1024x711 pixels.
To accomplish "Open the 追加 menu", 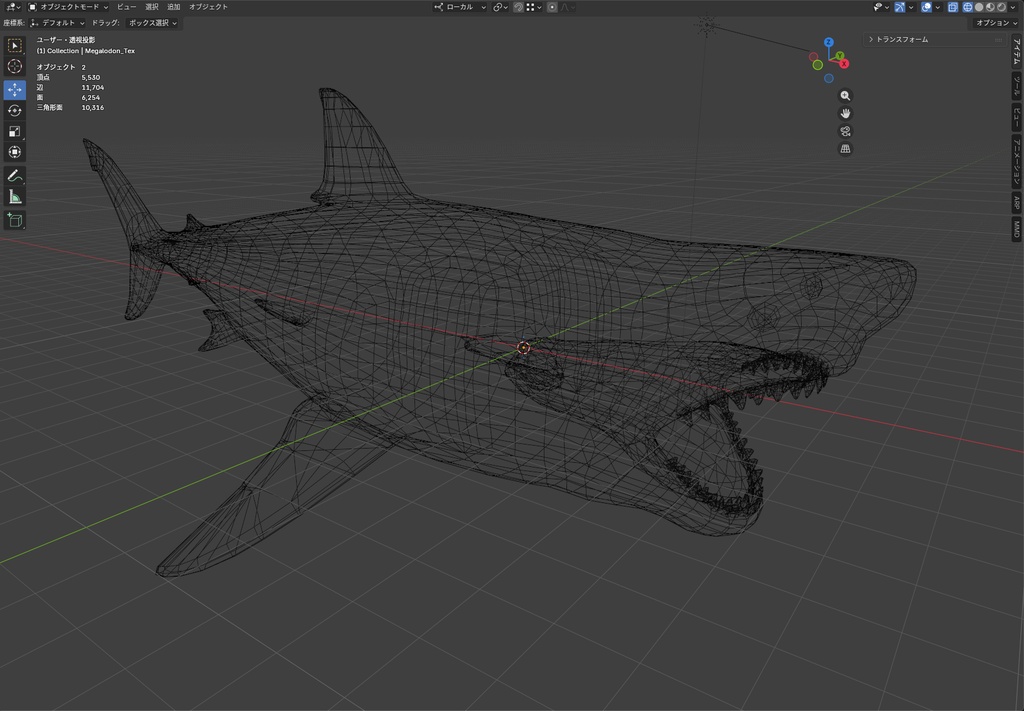I will tap(173, 7).
